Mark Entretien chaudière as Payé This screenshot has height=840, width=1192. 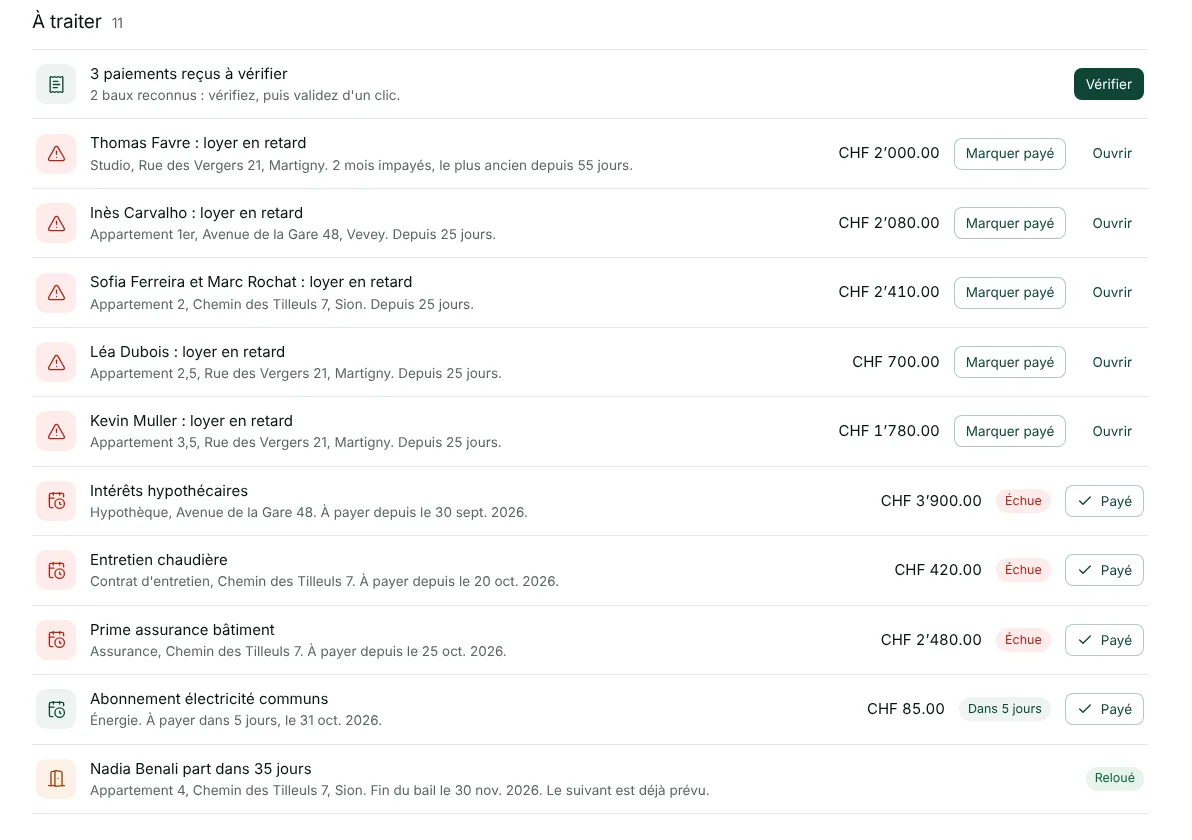point(1104,570)
